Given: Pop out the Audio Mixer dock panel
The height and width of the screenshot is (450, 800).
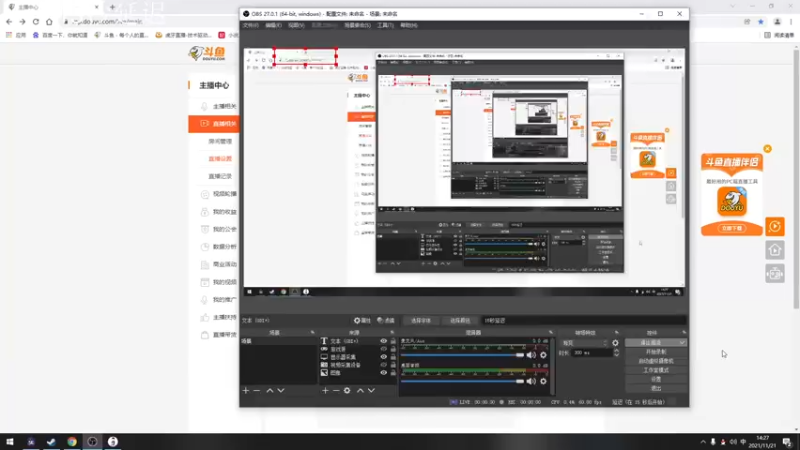Looking at the screenshot, I should tap(551, 333).
